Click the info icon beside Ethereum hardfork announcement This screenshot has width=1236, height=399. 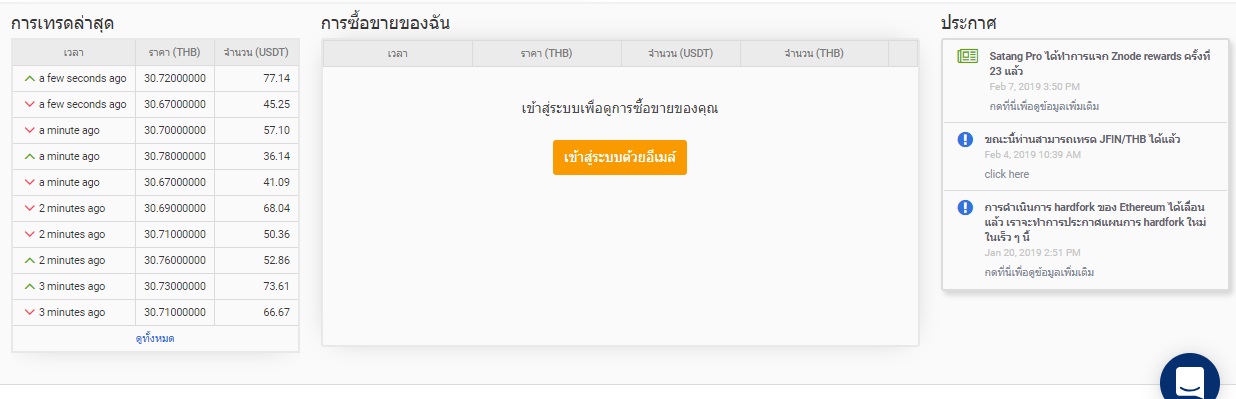[965, 208]
